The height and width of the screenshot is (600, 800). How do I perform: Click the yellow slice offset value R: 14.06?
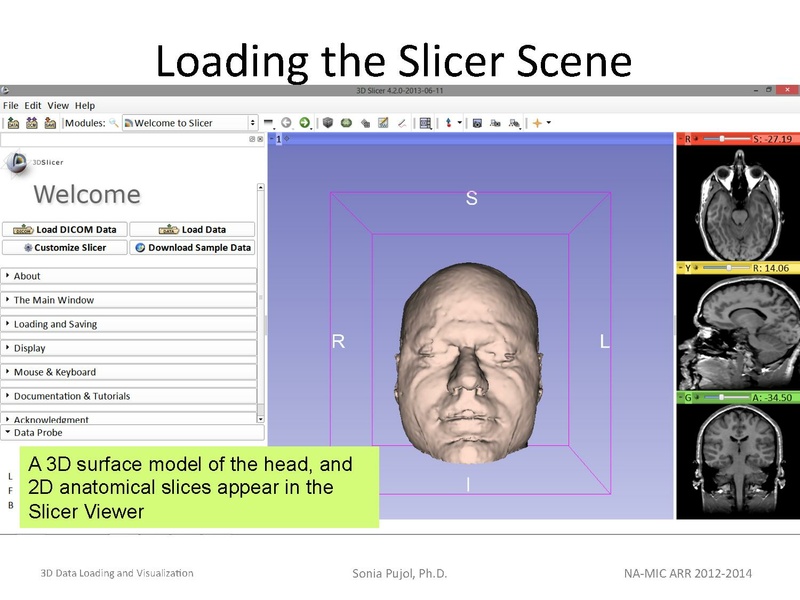tap(770, 268)
